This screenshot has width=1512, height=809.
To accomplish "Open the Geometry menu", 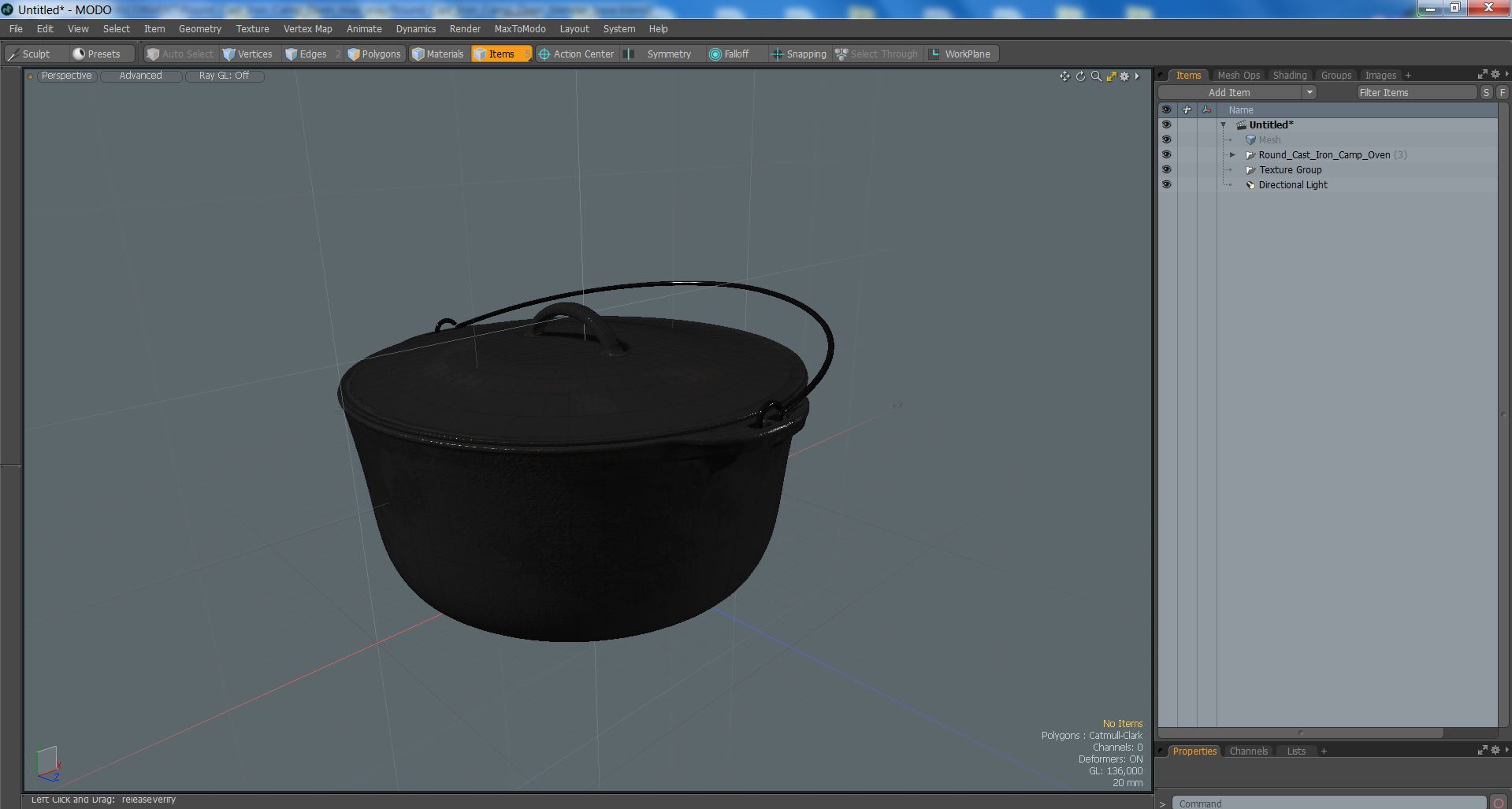I will click(x=200, y=28).
